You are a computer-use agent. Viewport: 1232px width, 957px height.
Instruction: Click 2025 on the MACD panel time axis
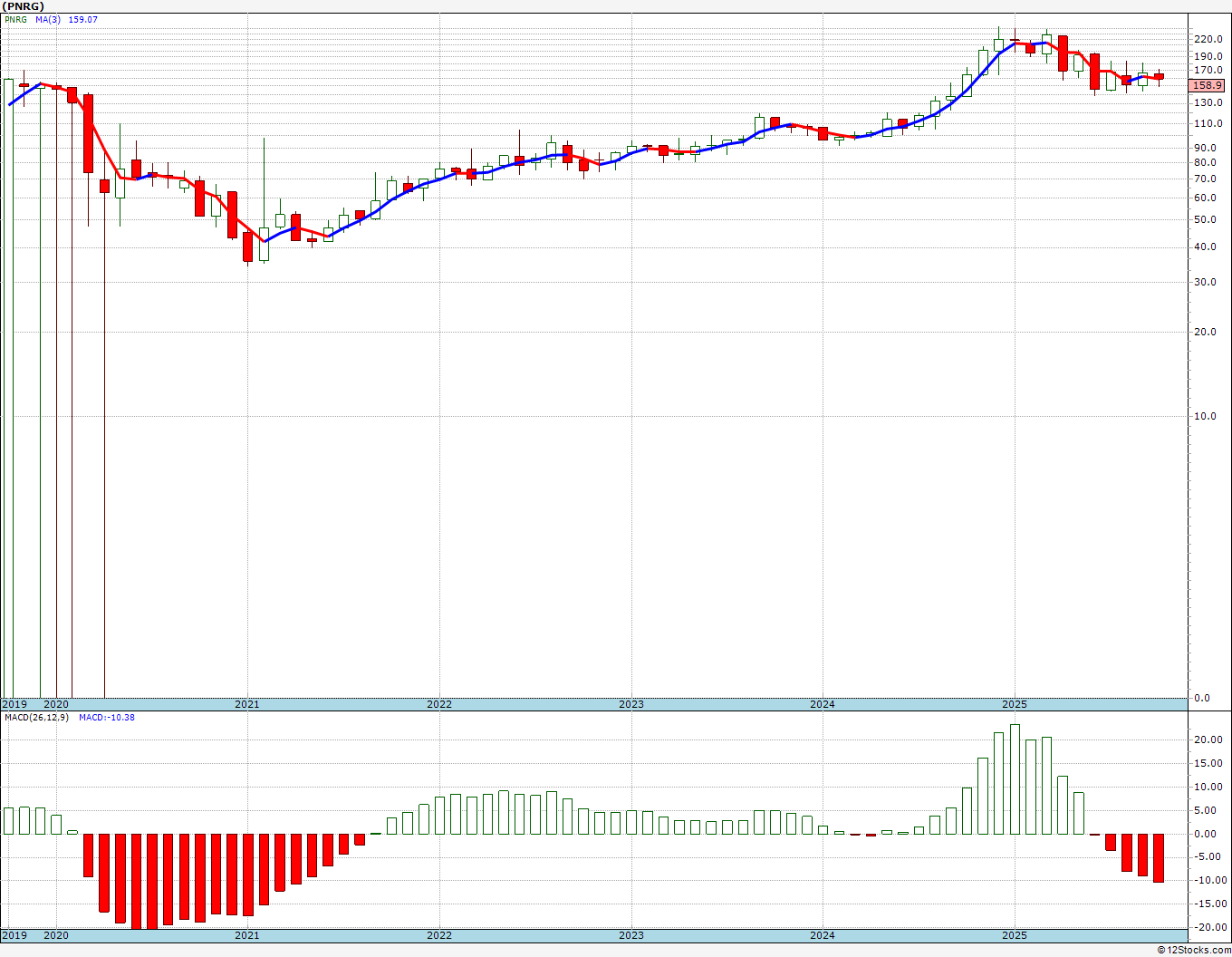[1015, 935]
